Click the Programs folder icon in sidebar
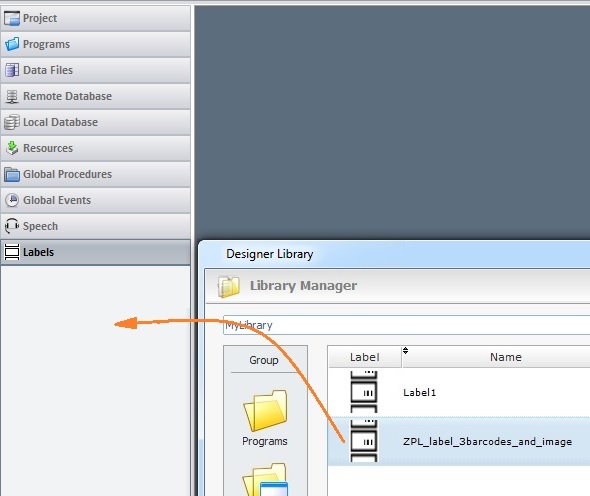 coord(12,44)
